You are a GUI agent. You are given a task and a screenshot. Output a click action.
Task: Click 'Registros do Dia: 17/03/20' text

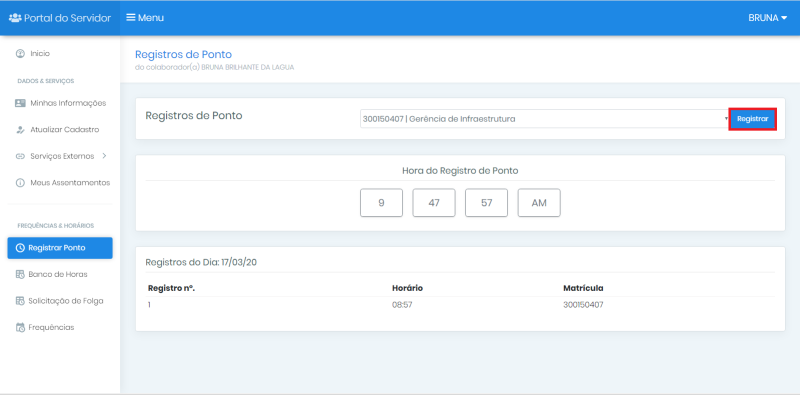click(201, 262)
